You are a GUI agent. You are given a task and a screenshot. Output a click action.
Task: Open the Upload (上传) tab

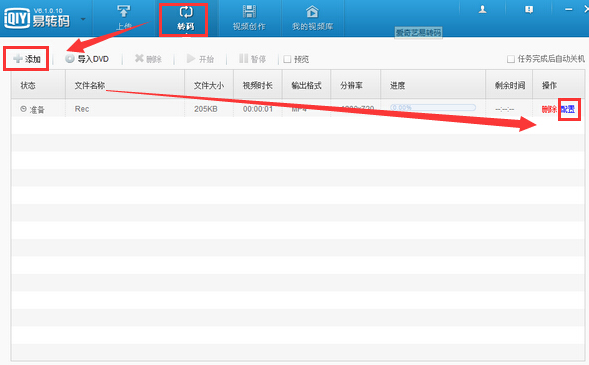124,18
